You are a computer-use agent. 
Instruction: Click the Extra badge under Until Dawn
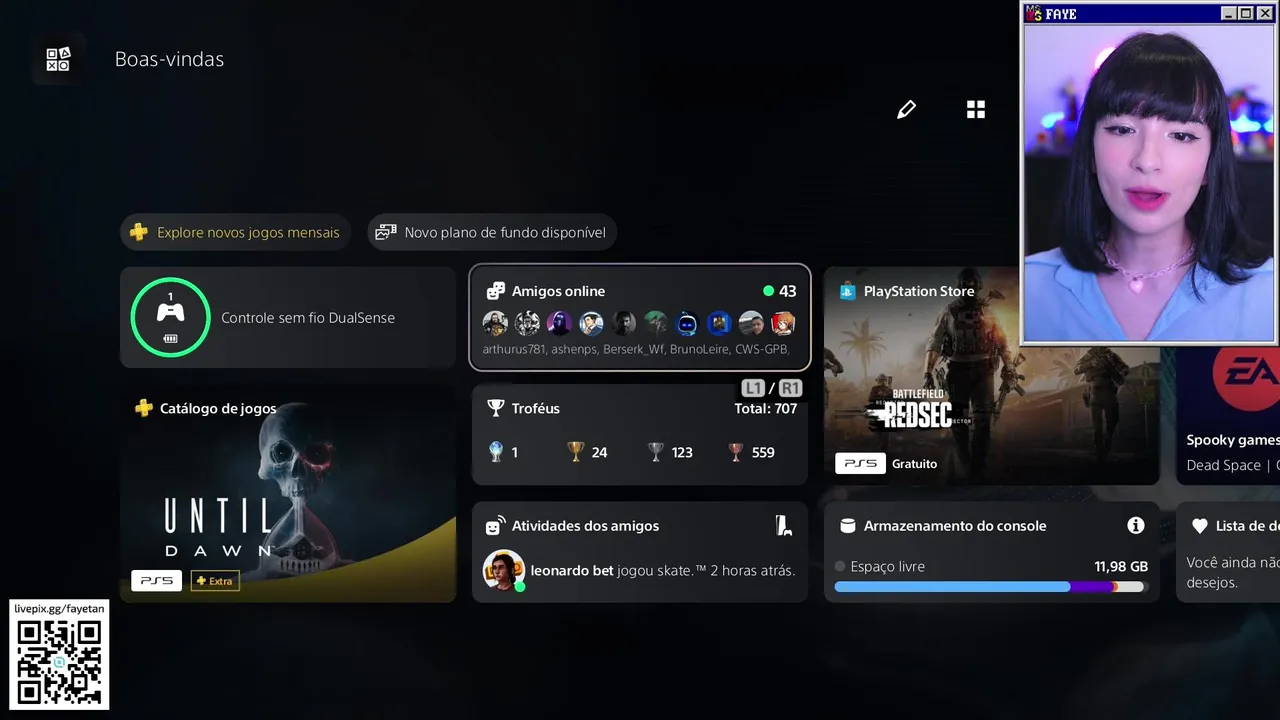215,580
